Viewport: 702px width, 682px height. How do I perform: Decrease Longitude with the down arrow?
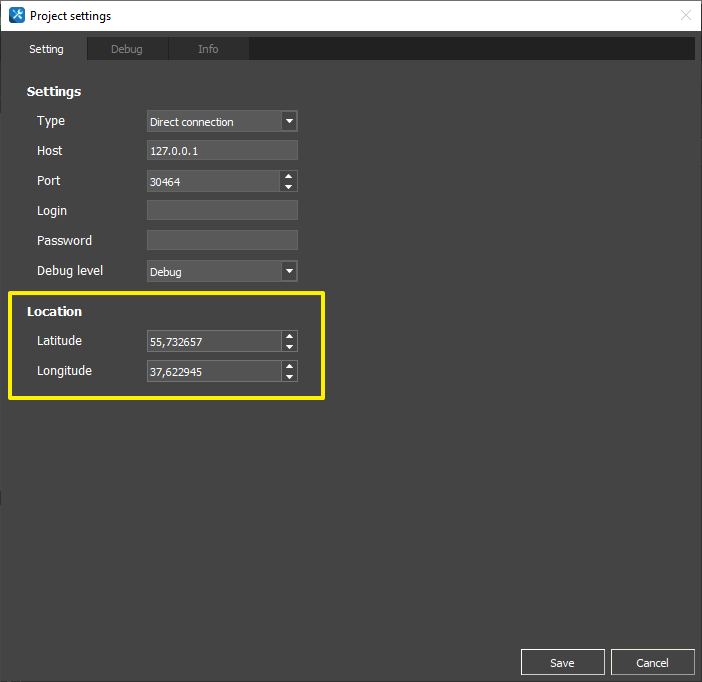pyautogui.click(x=290, y=377)
